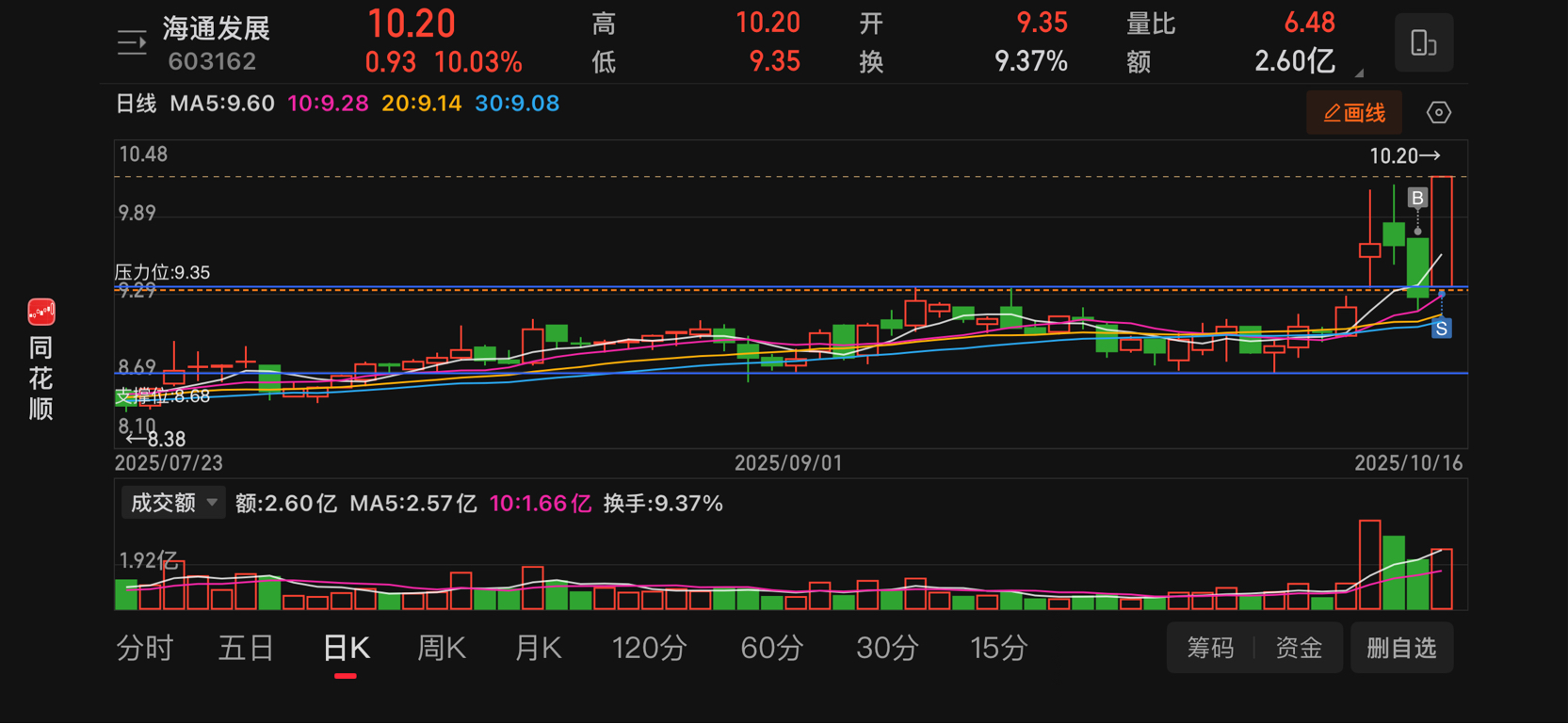Open the 同花顺 logo icon
This screenshot has width=1568, height=724.
pos(41,312)
